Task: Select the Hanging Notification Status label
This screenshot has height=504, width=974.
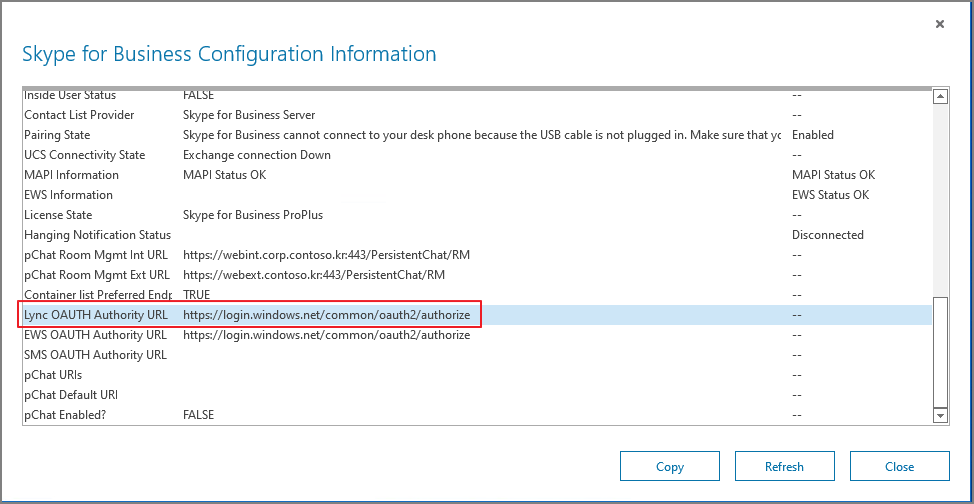Action: click(x=98, y=234)
